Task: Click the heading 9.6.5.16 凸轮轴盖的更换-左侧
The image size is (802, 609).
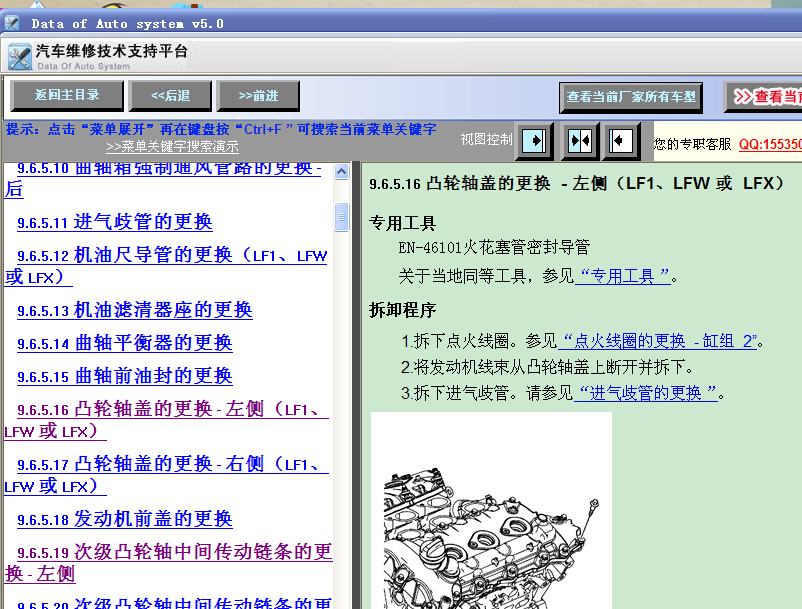Action: coord(576,183)
